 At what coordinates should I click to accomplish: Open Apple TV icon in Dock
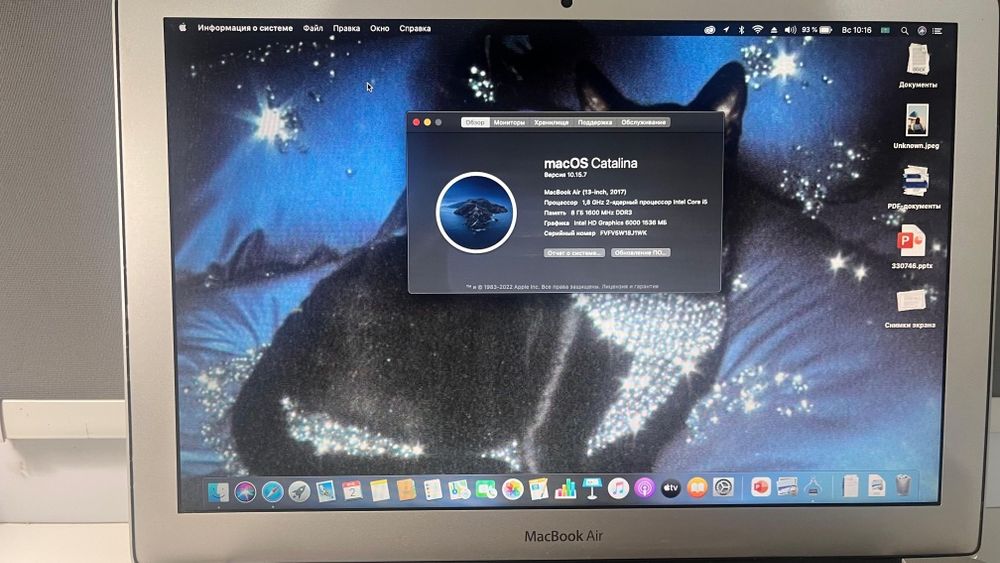tap(670, 488)
